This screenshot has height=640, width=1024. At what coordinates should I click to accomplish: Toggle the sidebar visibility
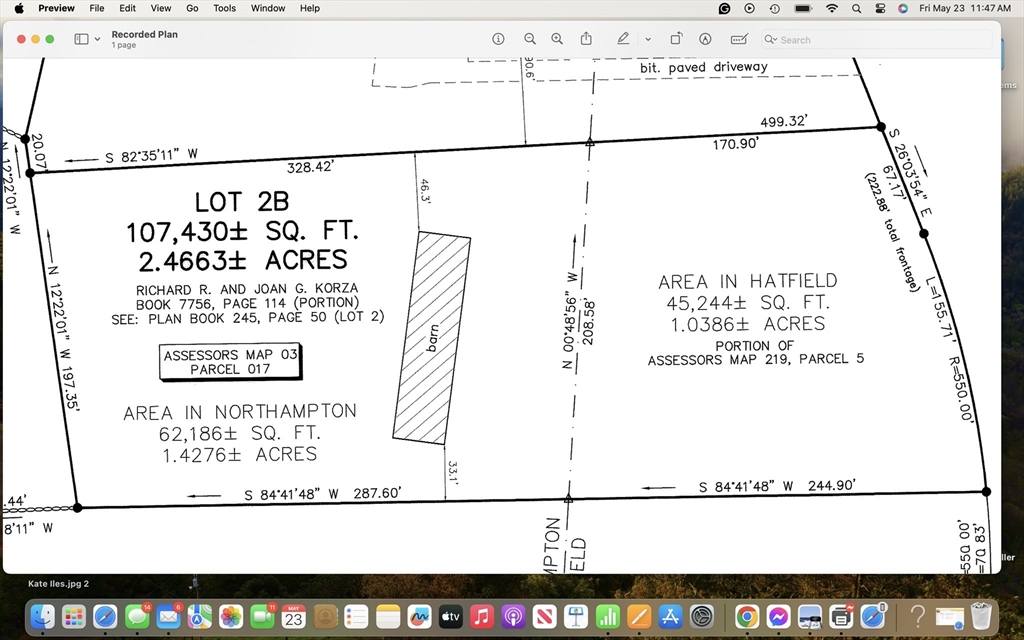tap(79, 38)
